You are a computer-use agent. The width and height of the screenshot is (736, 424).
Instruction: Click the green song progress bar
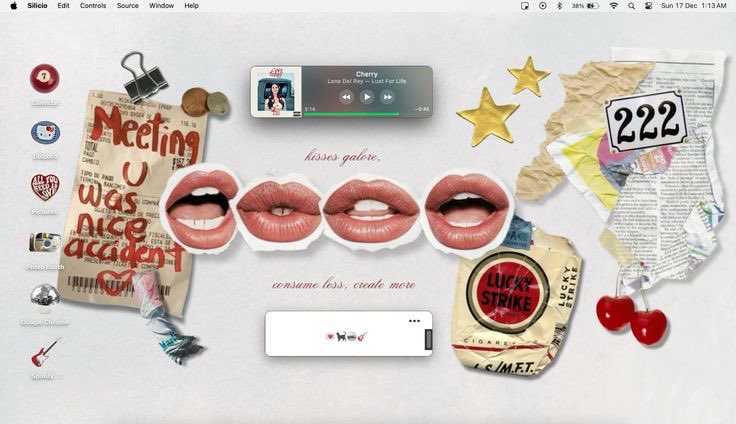352,114
